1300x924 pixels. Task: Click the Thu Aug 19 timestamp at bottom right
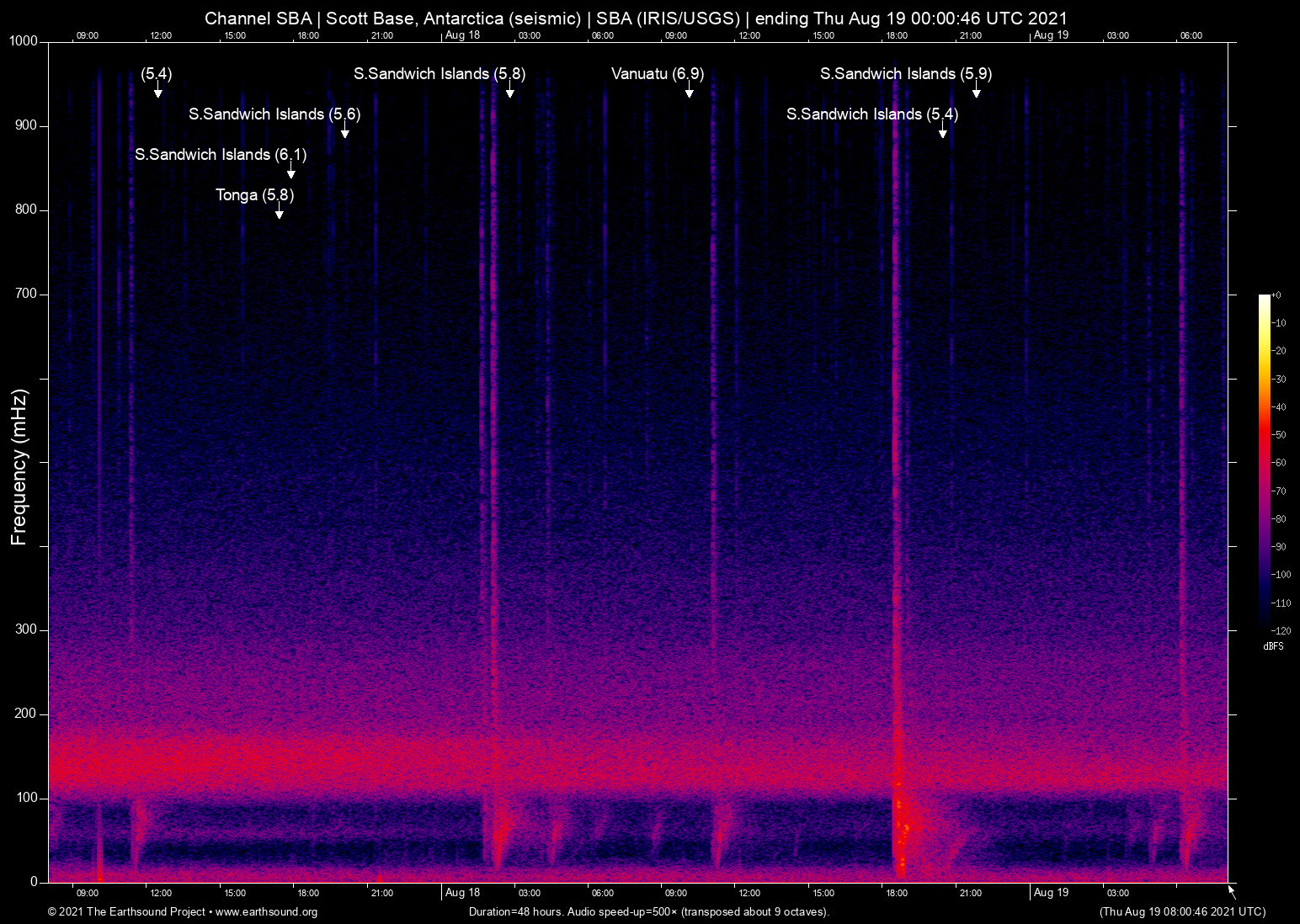1181,912
